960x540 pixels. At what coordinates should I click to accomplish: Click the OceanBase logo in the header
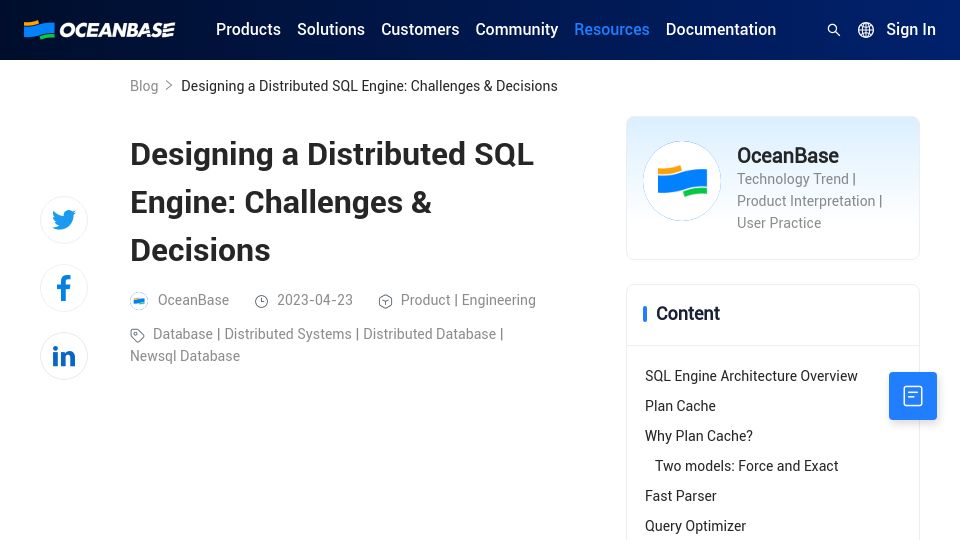(99, 29)
